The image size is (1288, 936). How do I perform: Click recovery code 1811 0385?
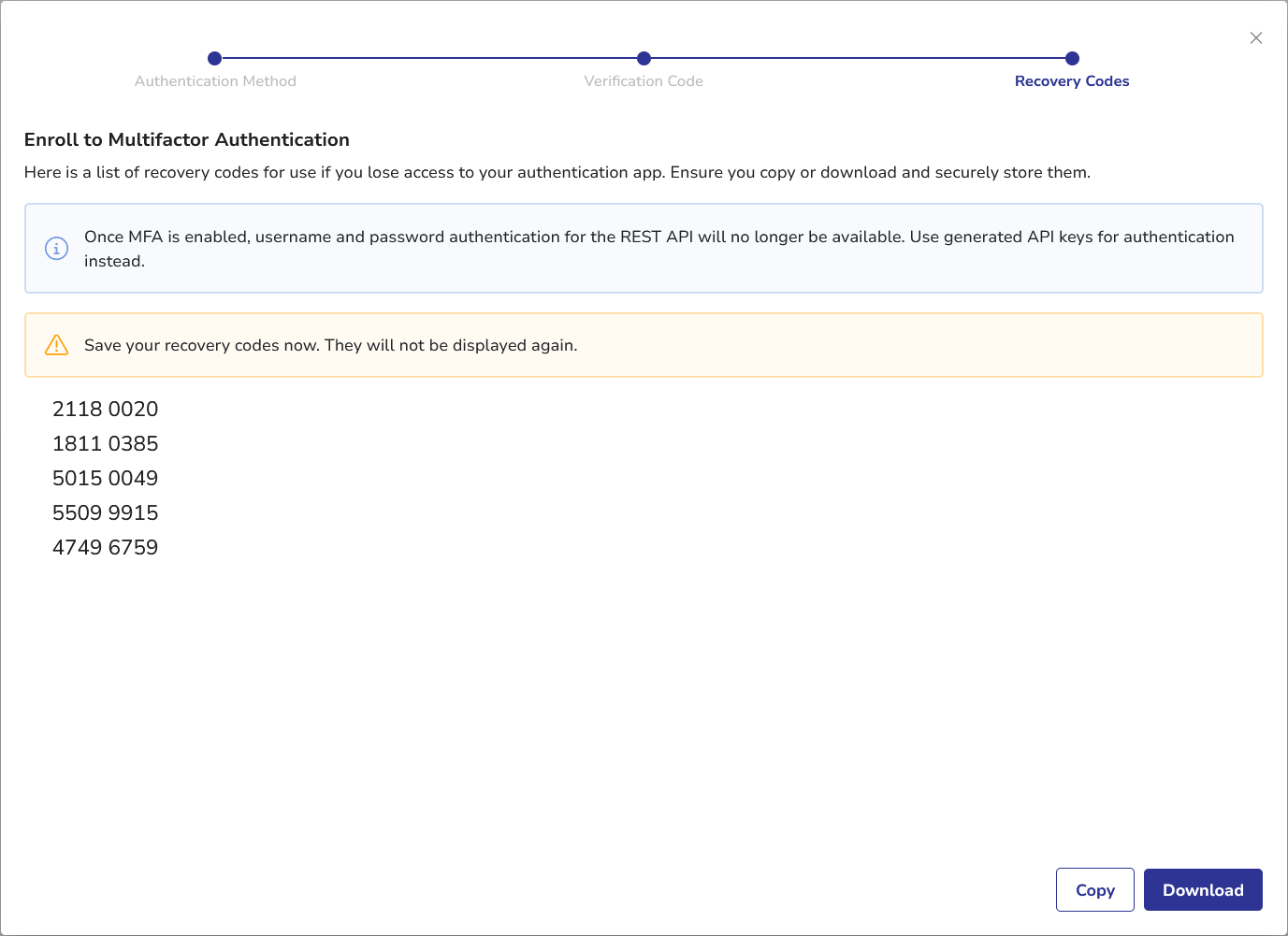106,443
